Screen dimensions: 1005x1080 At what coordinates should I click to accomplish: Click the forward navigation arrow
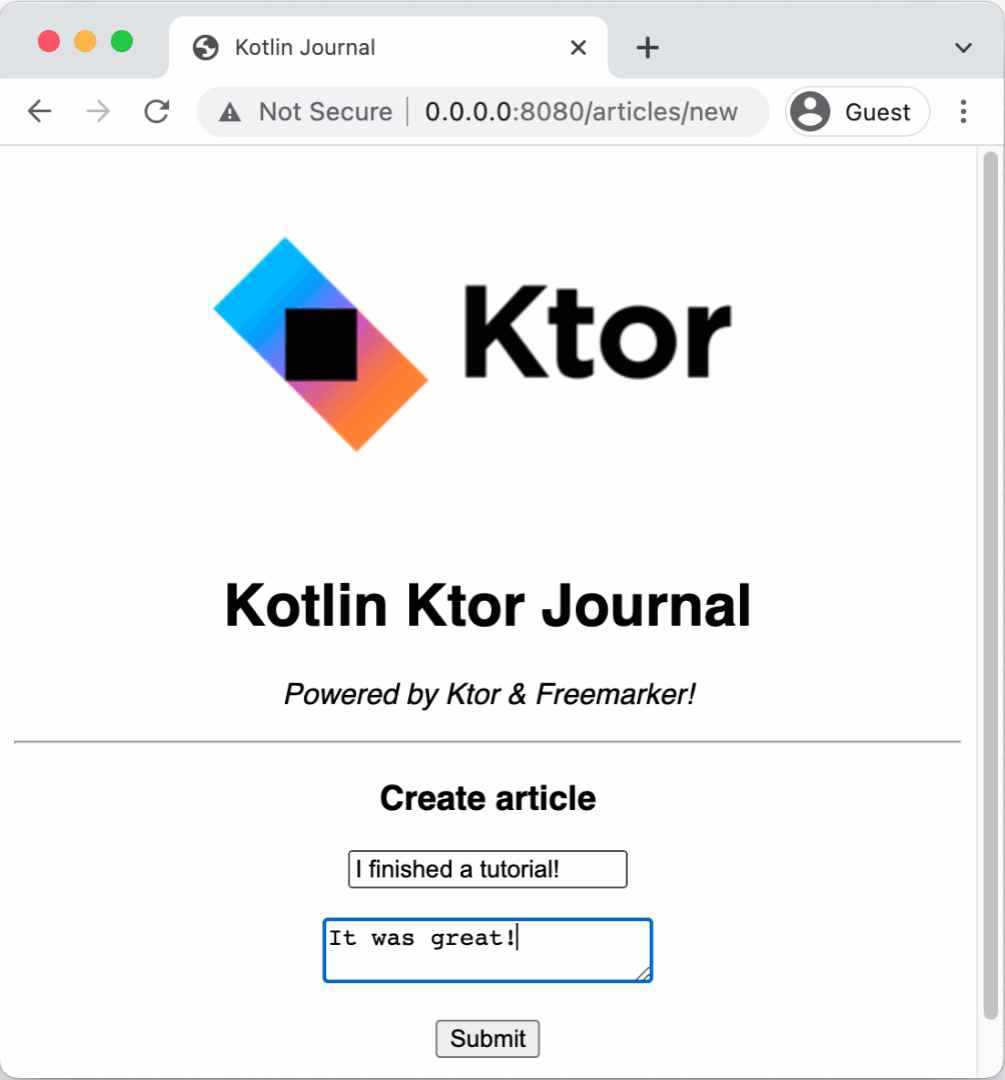point(98,111)
